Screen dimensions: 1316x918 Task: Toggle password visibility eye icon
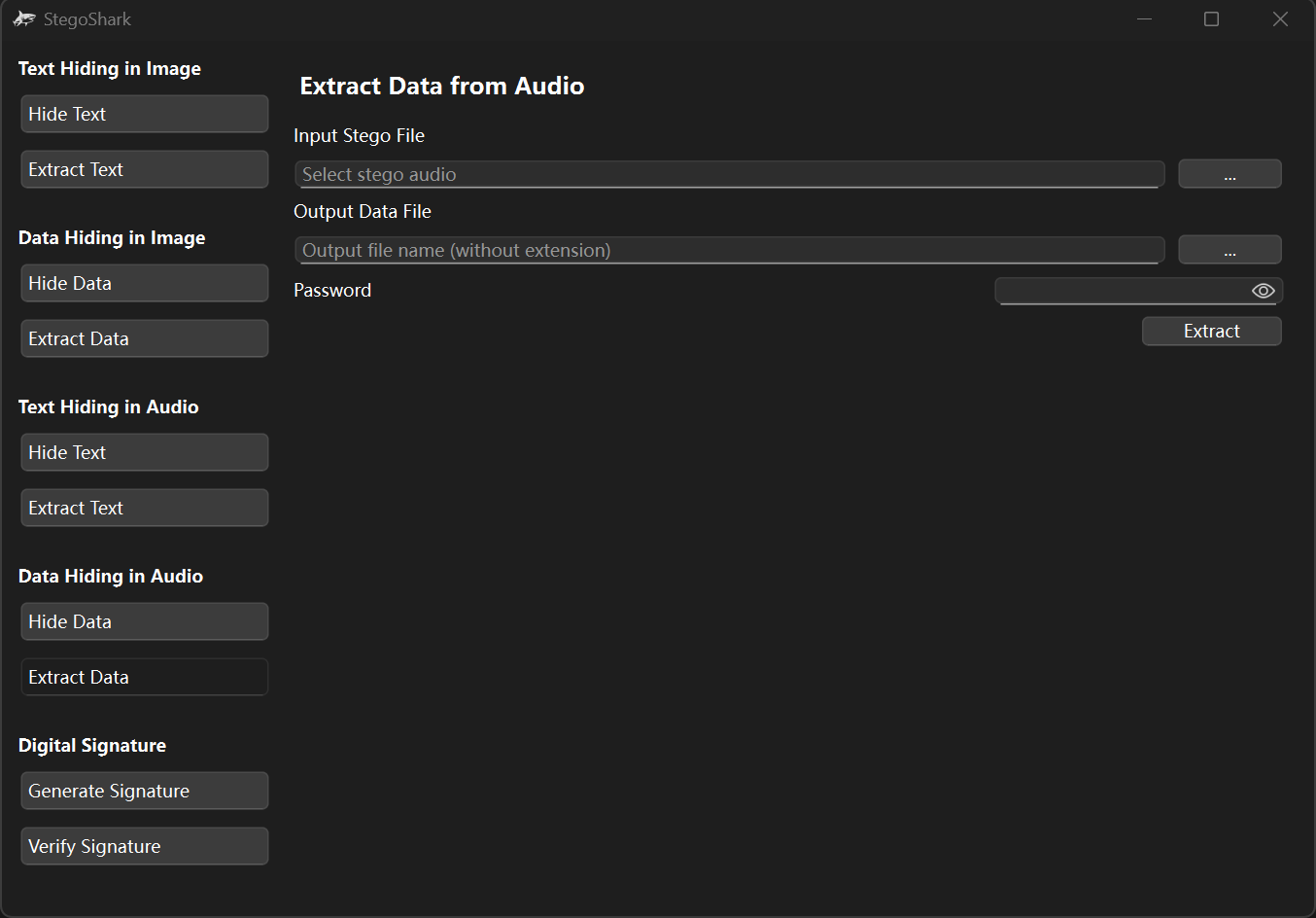[x=1263, y=291]
